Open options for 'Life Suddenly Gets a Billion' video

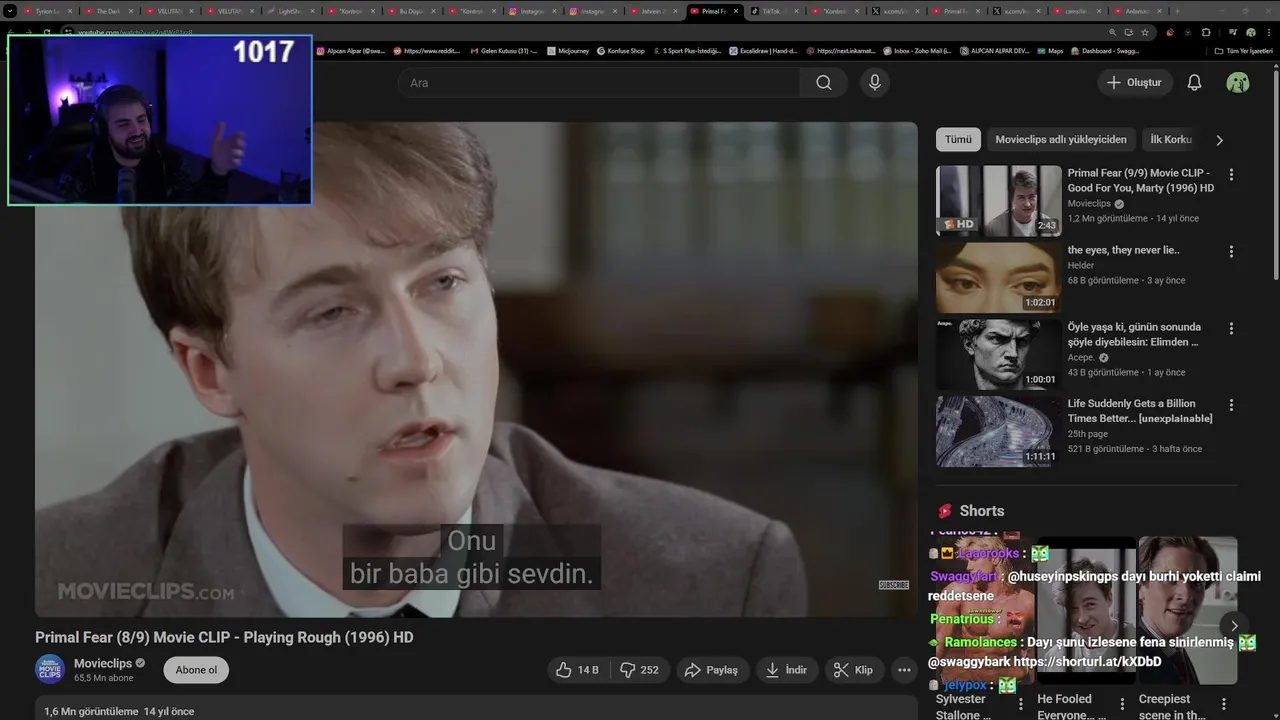(x=1231, y=405)
